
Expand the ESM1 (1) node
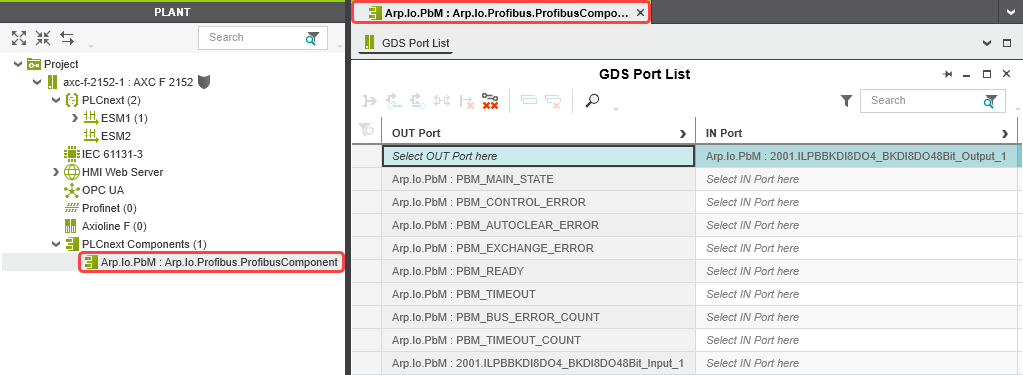point(74,119)
